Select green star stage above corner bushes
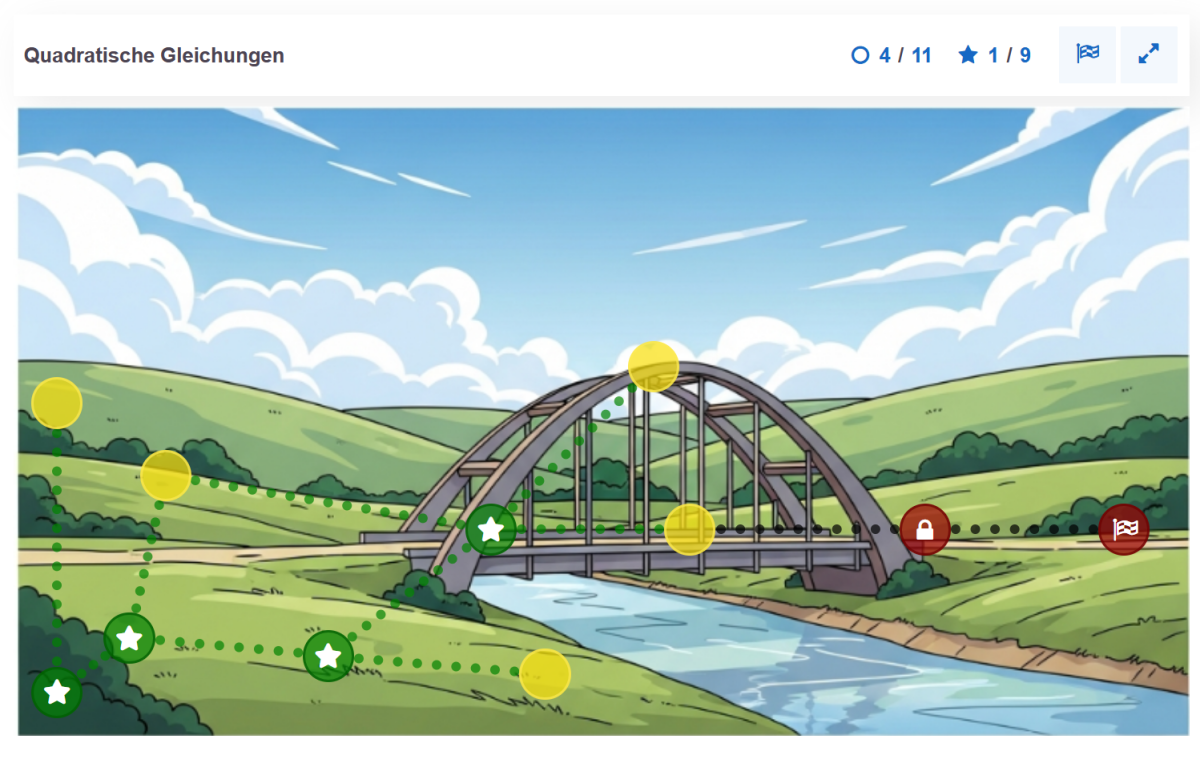 tap(129, 638)
